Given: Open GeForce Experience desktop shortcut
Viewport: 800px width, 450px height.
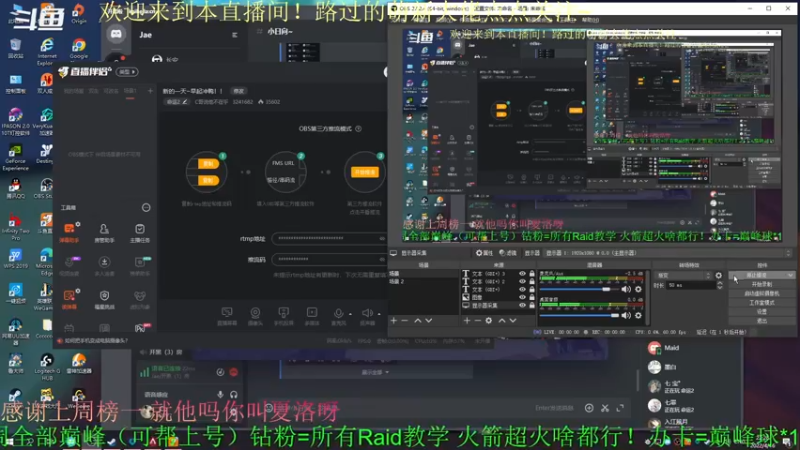Looking at the screenshot, I should (15, 158).
